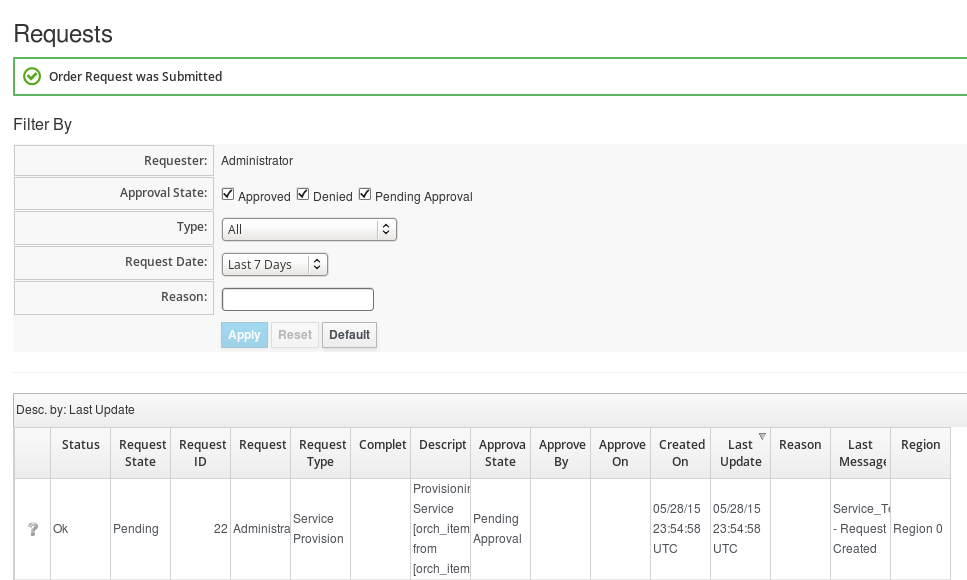Open request 22 row via Pending cell
The height and width of the screenshot is (580, 967).
click(x=136, y=529)
